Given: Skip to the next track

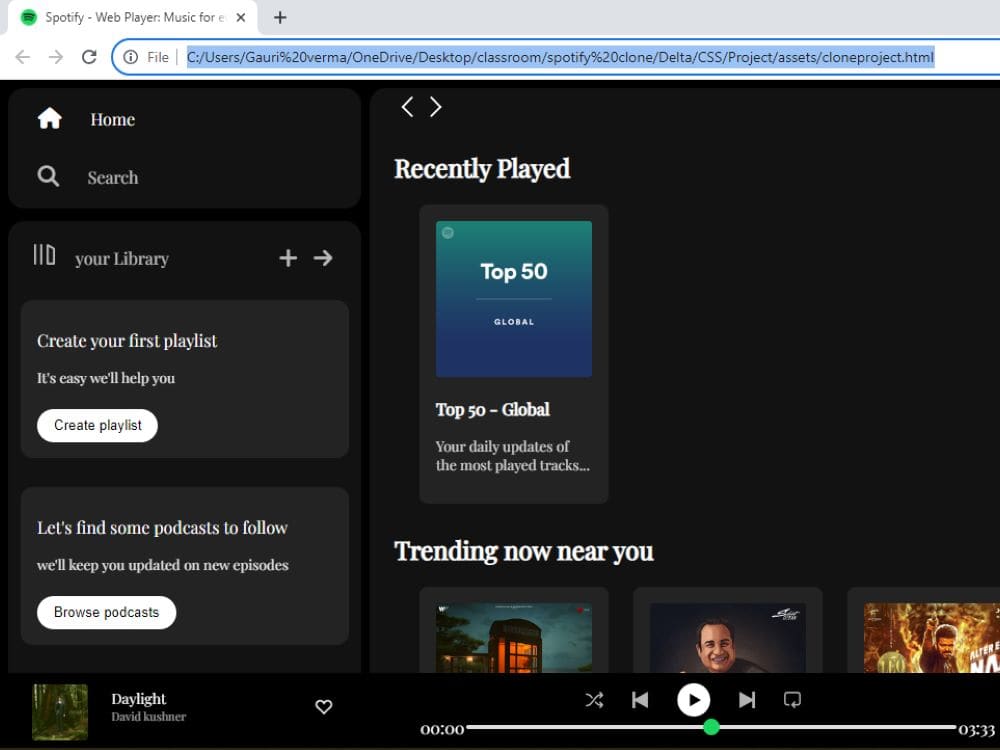Looking at the screenshot, I should tap(746, 700).
